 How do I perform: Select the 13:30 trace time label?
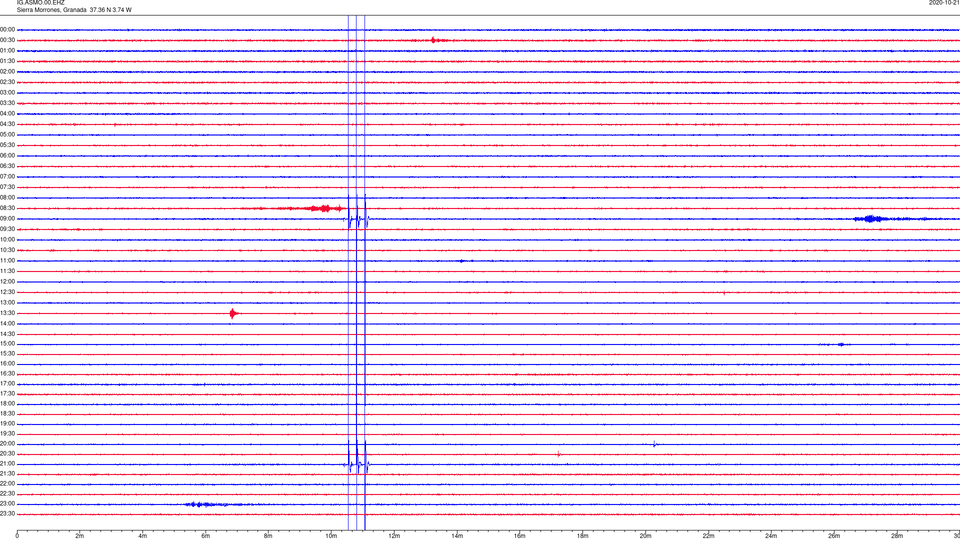pos(7,313)
